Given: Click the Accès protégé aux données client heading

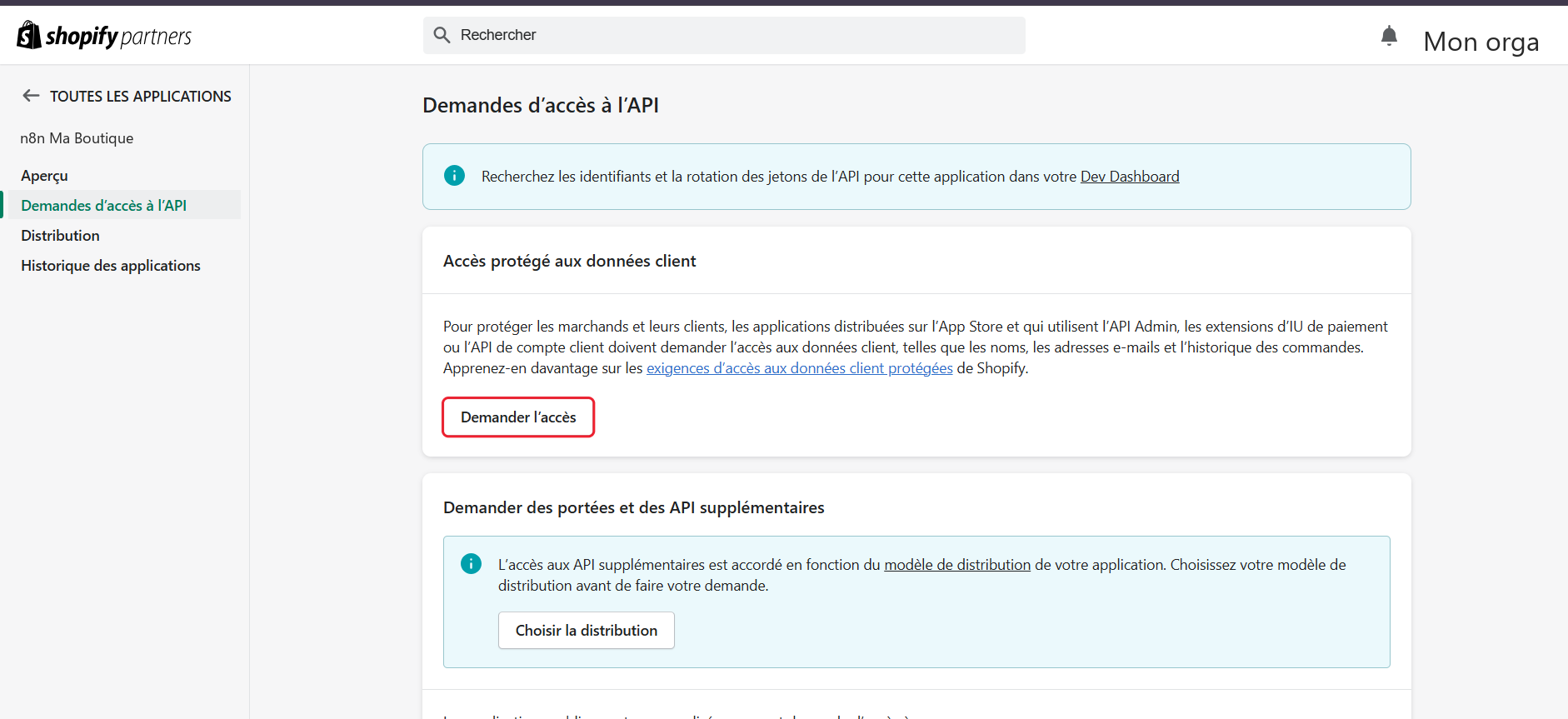Looking at the screenshot, I should 570,261.
